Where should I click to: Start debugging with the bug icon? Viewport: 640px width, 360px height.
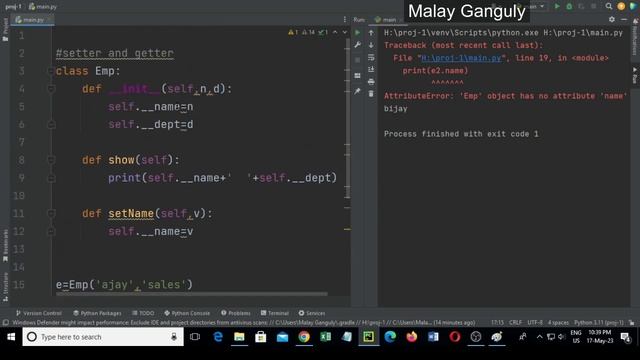569,6
